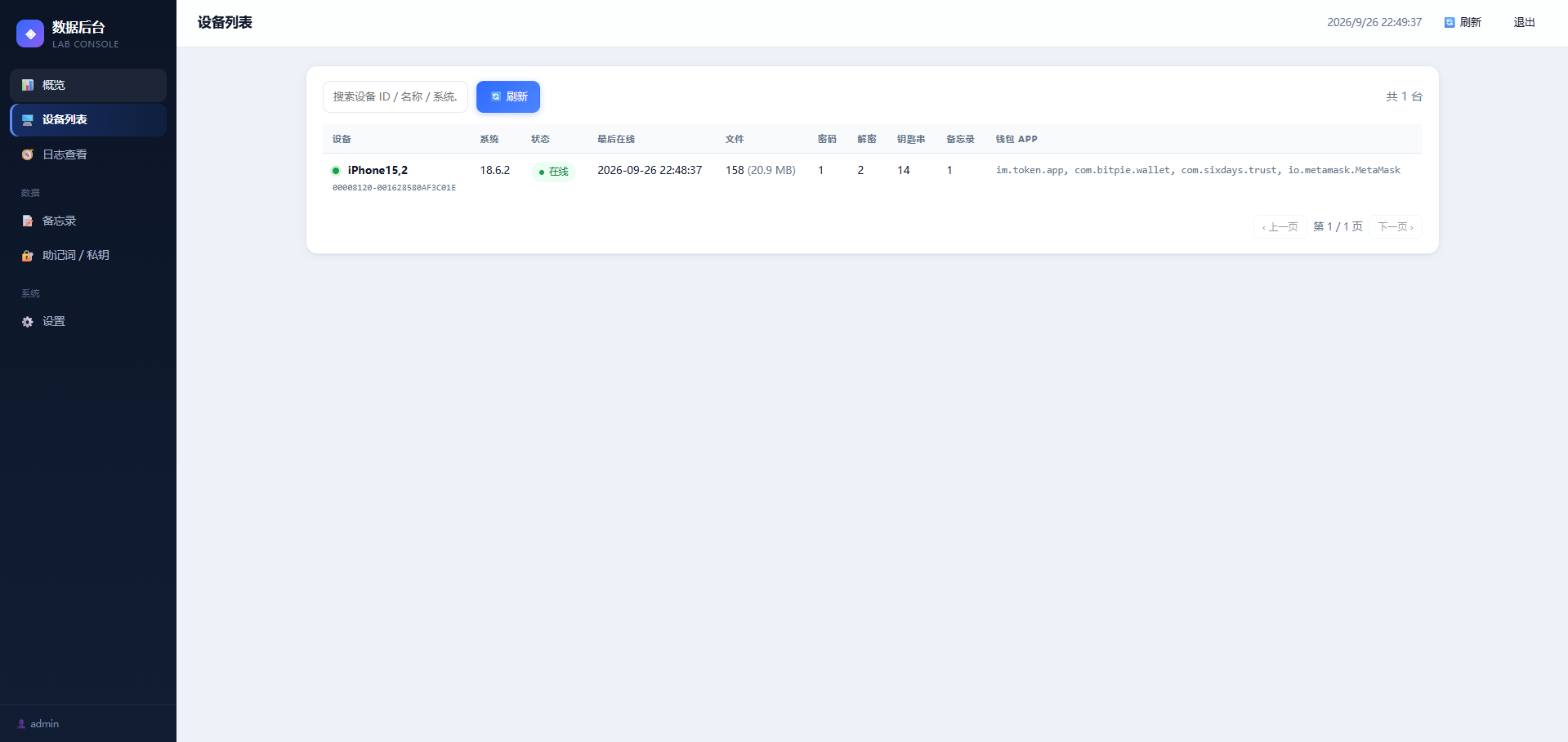The image size is (1568, 742).
Task: Click the 共 1 台 device count
Action: click(1404, 96)
